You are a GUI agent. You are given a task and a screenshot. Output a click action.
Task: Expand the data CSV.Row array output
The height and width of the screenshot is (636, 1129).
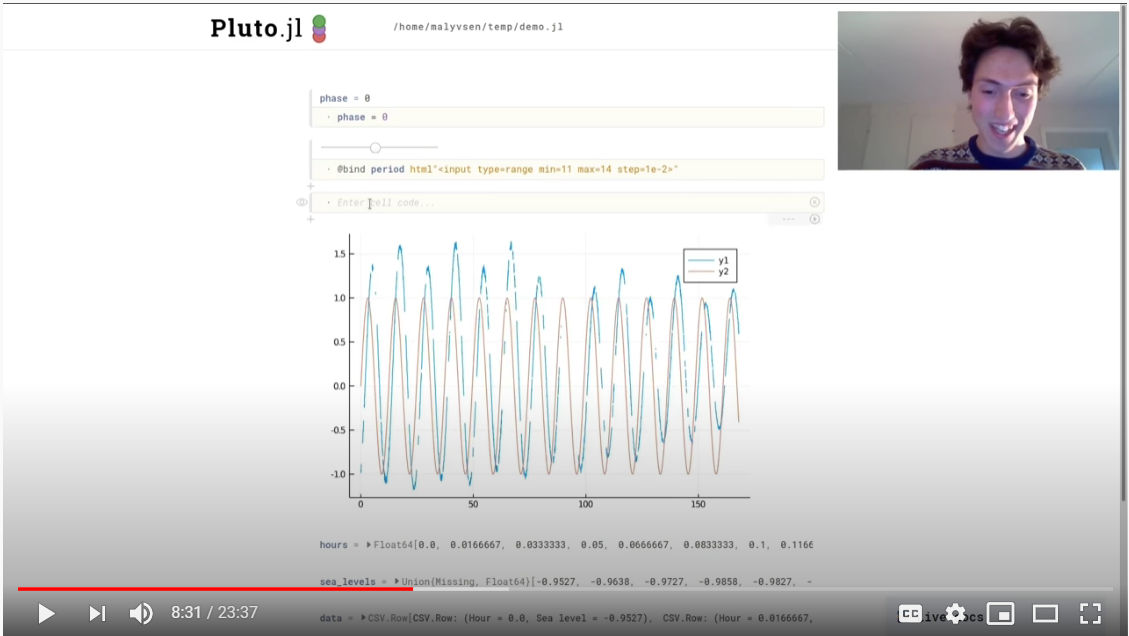[364, 618]
